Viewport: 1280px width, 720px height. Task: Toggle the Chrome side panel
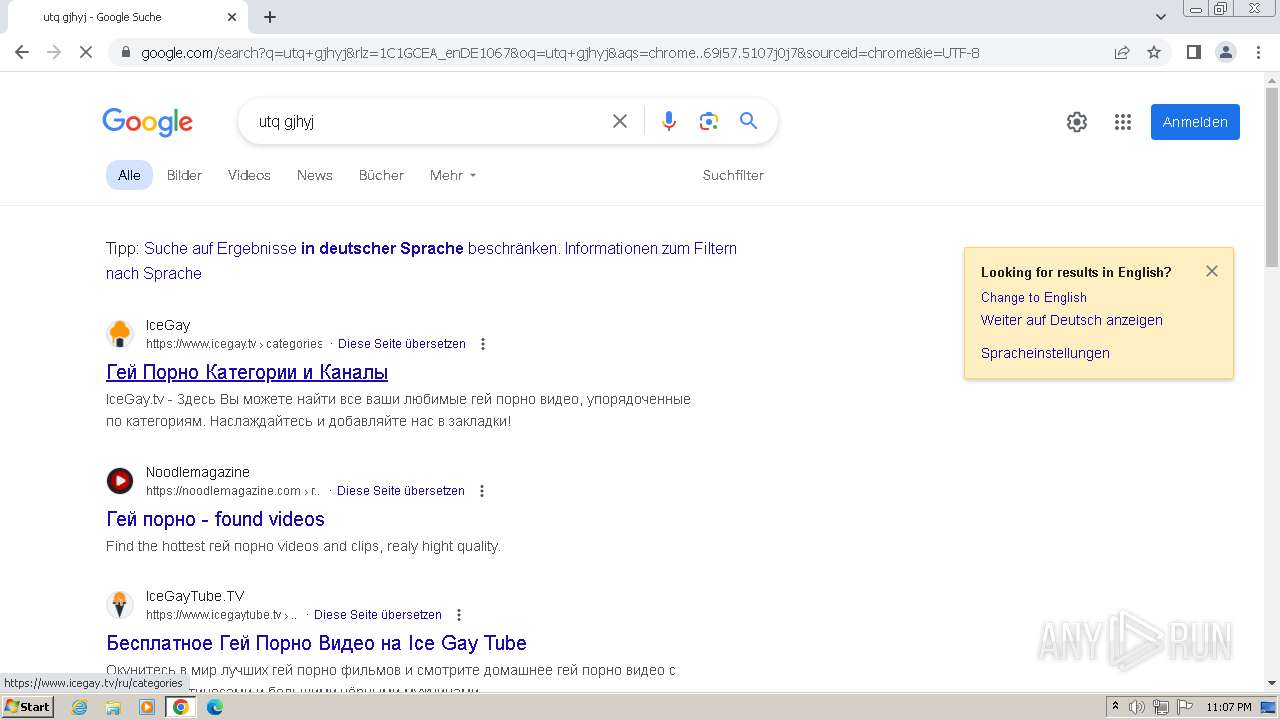click(1193, 52)
